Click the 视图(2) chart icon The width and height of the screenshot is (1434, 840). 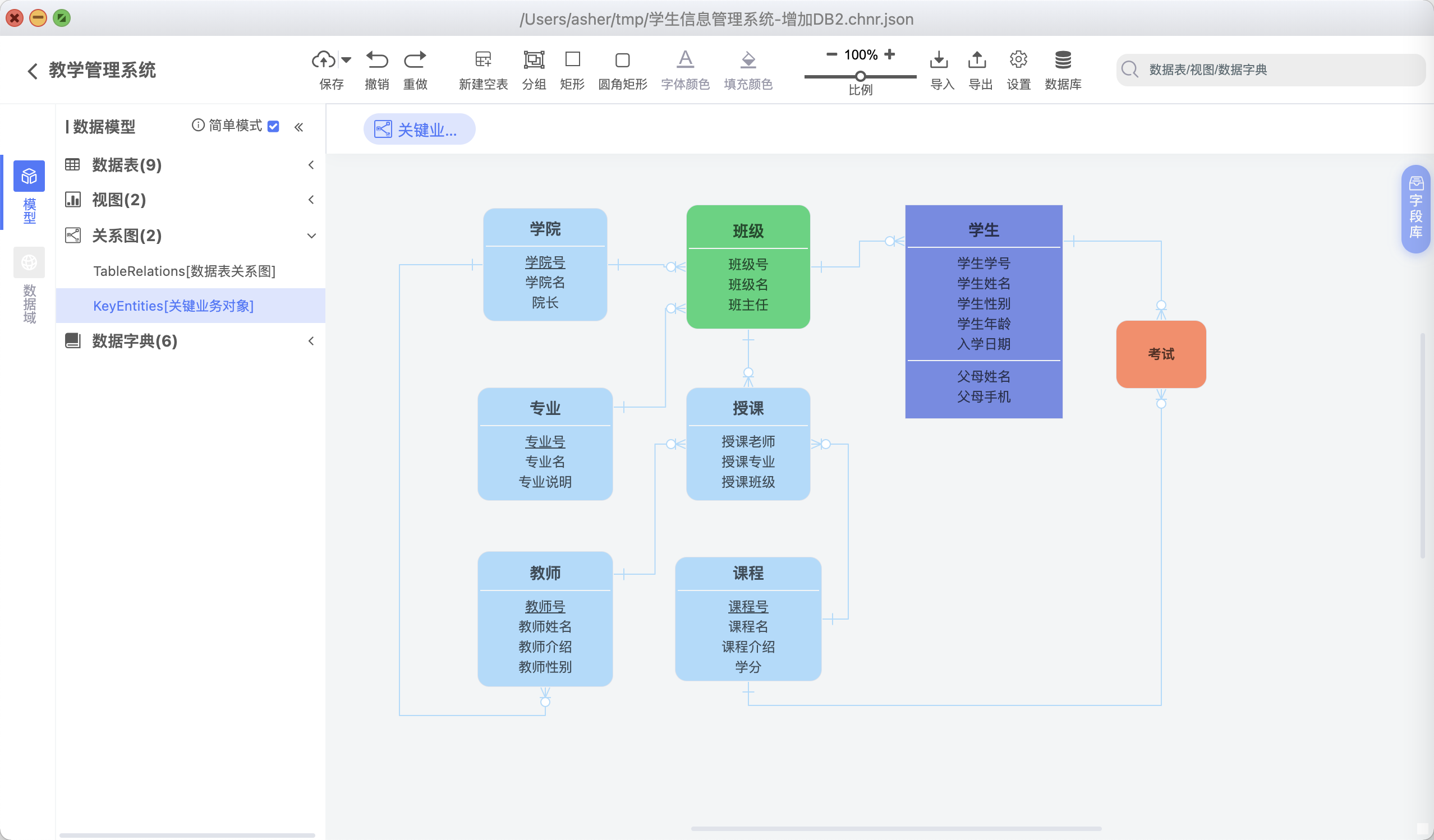point(72,200)
